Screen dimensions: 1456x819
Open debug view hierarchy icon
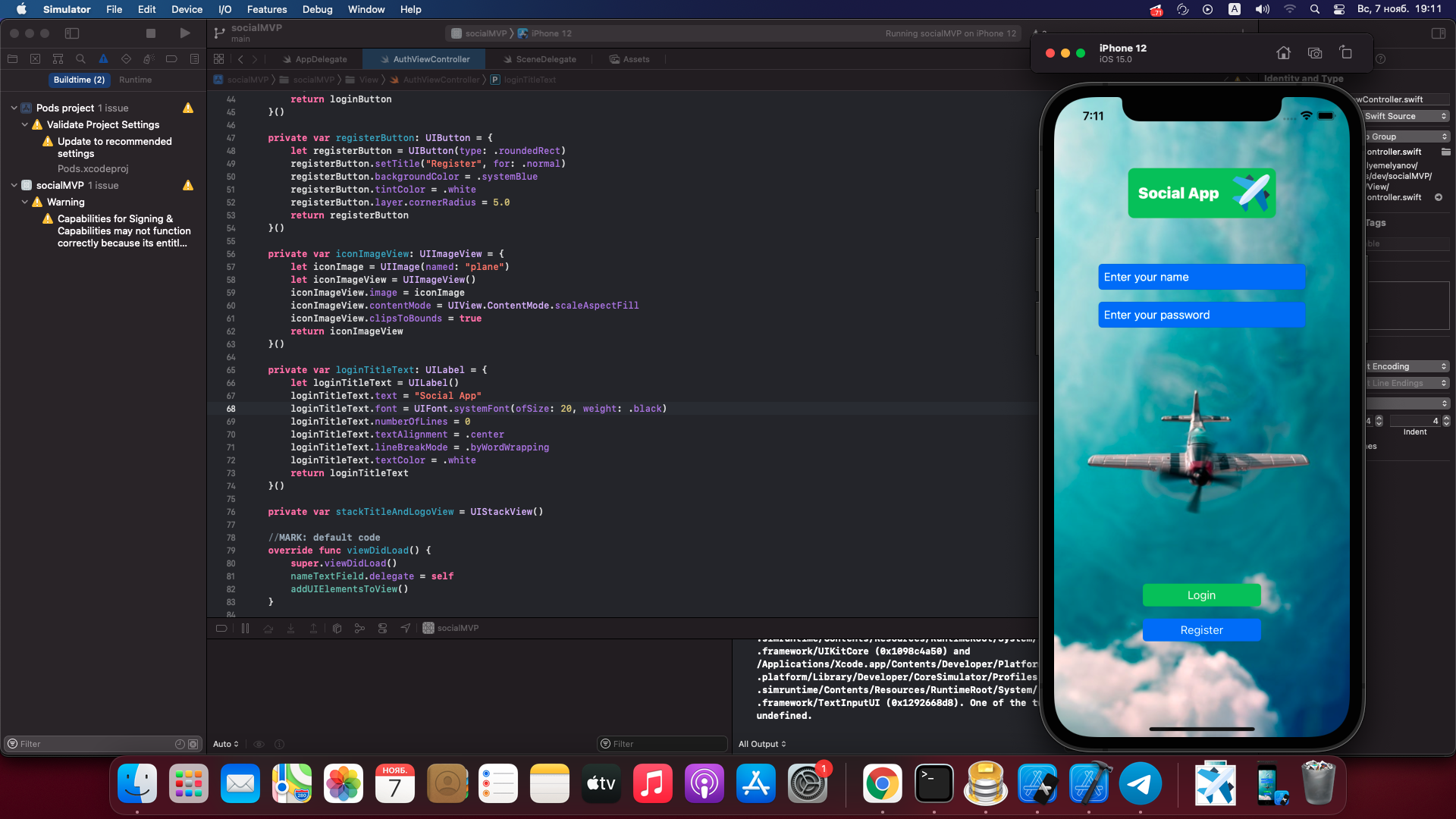(337, 628)
